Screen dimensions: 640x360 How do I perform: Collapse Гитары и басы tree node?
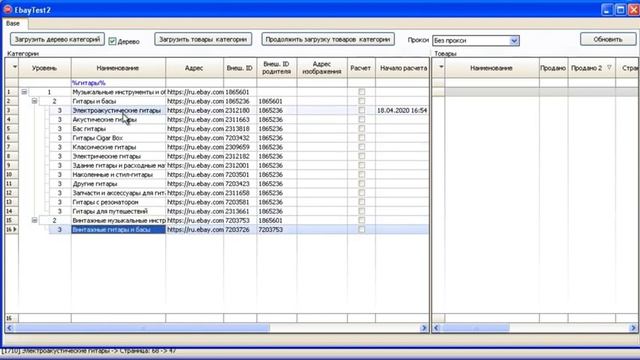coord(35,101)
